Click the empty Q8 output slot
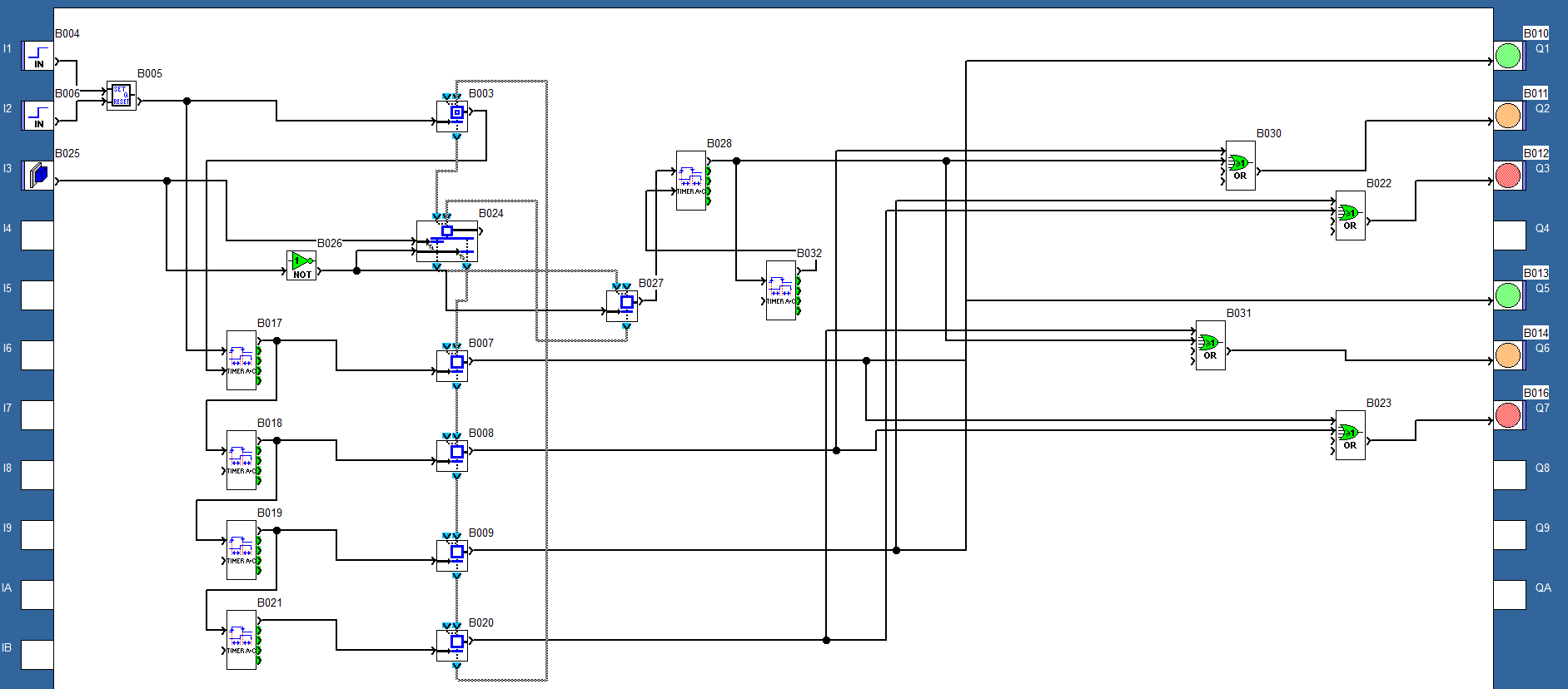1568x689 pixels. (x=1509, y=475)
